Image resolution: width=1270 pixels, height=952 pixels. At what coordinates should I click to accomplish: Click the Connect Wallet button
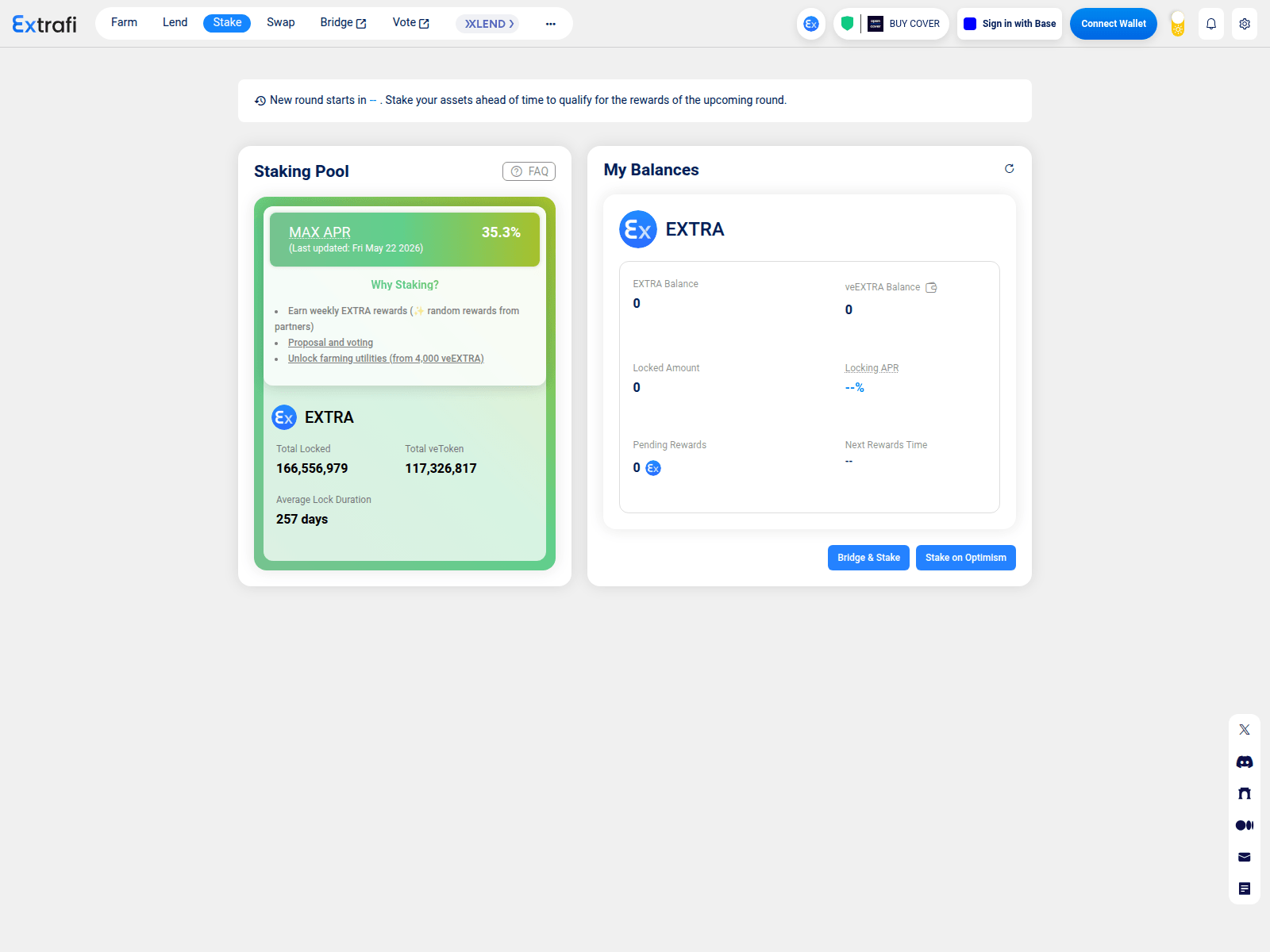tap(1114, 24)
